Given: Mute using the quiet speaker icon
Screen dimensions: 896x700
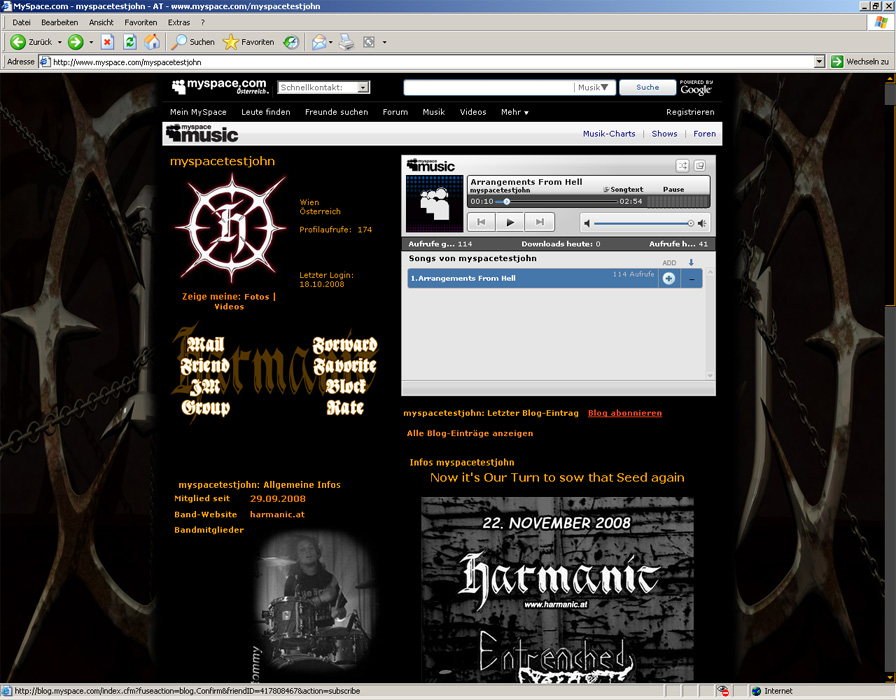Looking at the screenshot, I should [x=587, y=223].
